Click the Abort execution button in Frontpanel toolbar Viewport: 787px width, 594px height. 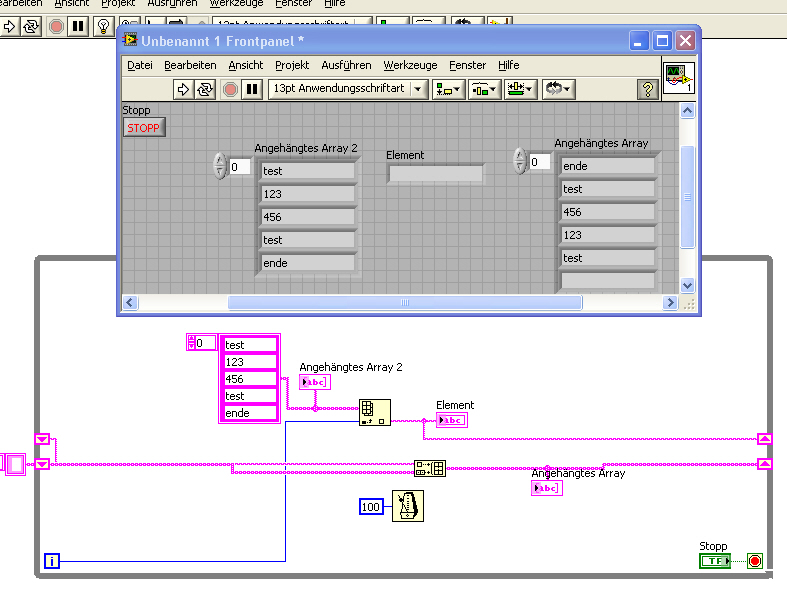tap(230, 89)
